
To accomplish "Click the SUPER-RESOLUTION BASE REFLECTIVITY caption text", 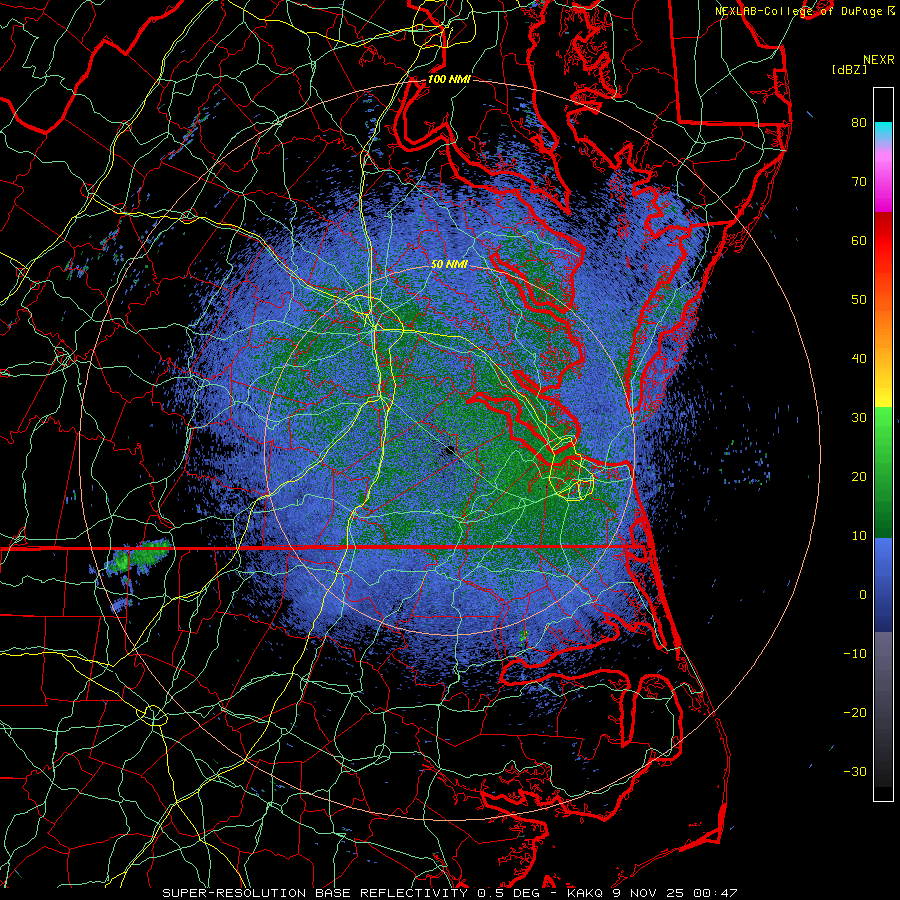I will coord(315,893).
